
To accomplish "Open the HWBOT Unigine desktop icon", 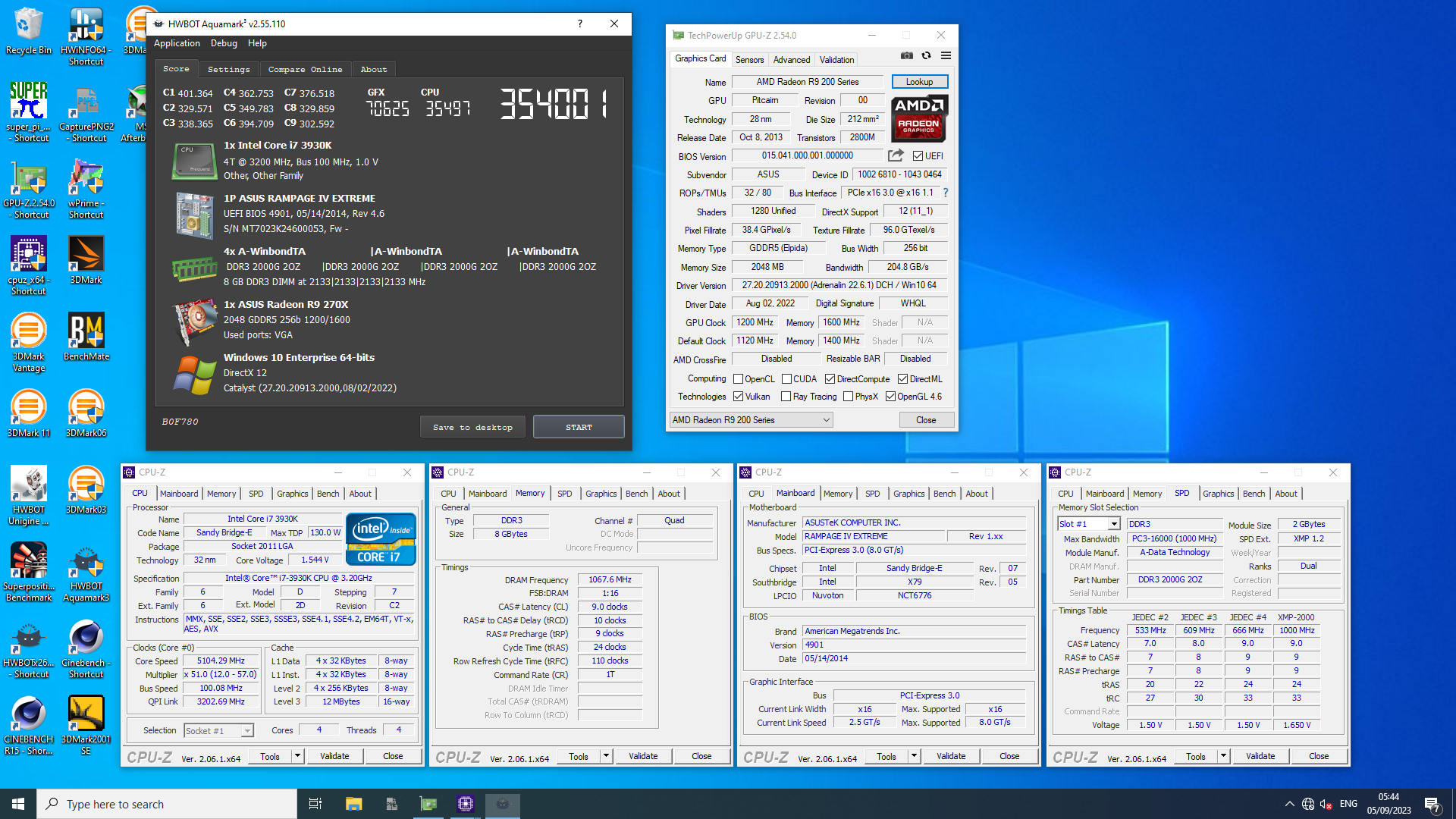I will (x=29, y=495).
